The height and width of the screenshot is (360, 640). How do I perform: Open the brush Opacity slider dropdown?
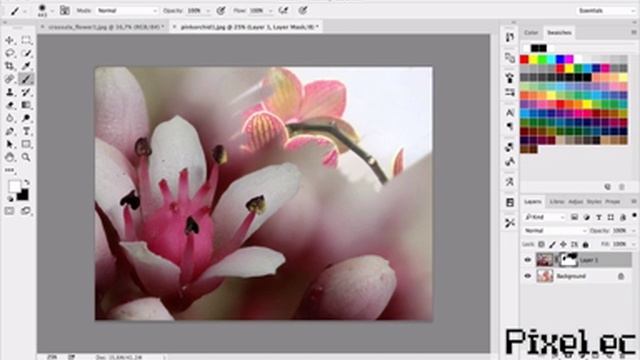(x=208, y=11)
